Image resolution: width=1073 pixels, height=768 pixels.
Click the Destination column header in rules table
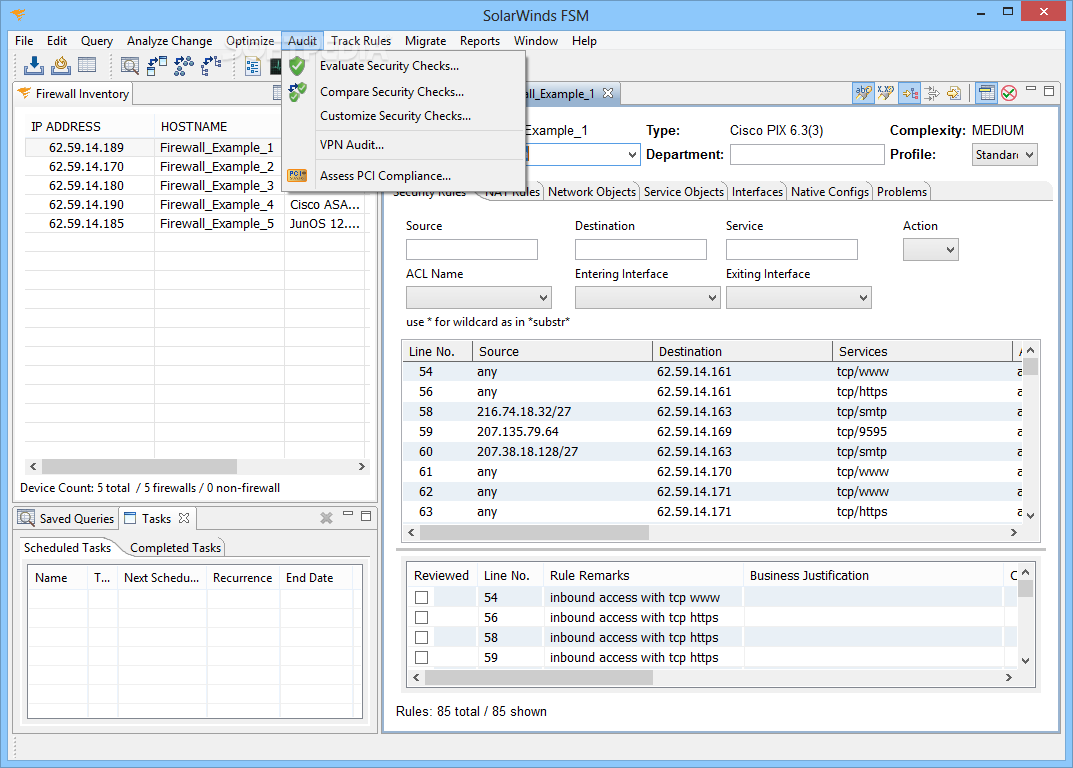742,351
